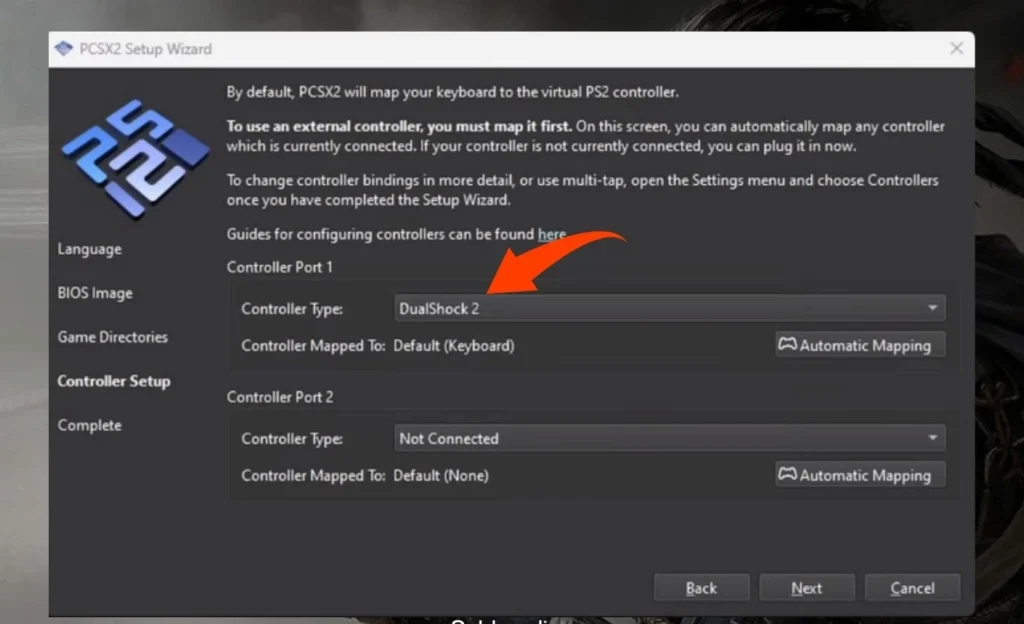Select the BIOS Image wizard step

click(x=95, y=293)
